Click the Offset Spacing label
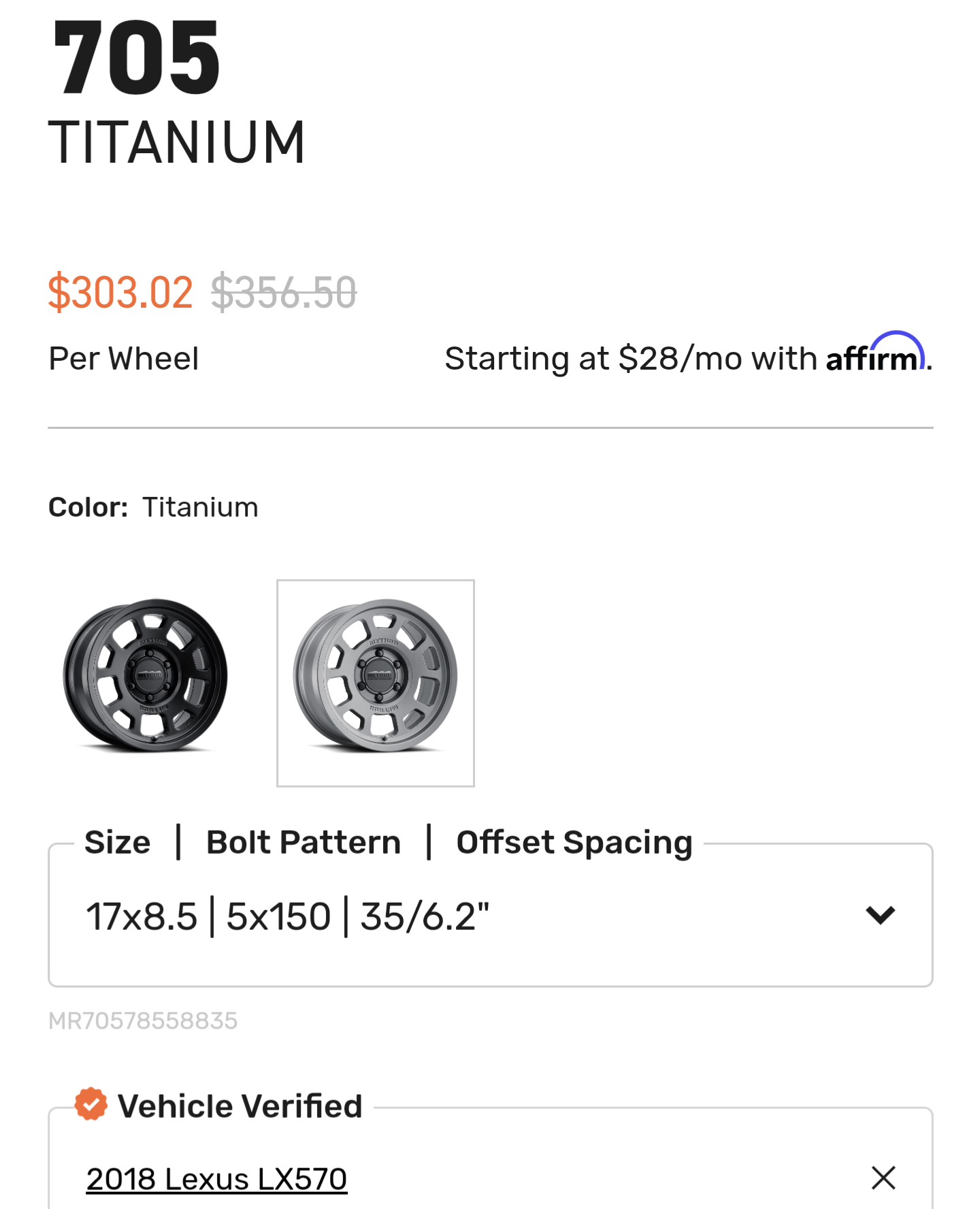 coord(574,843)
